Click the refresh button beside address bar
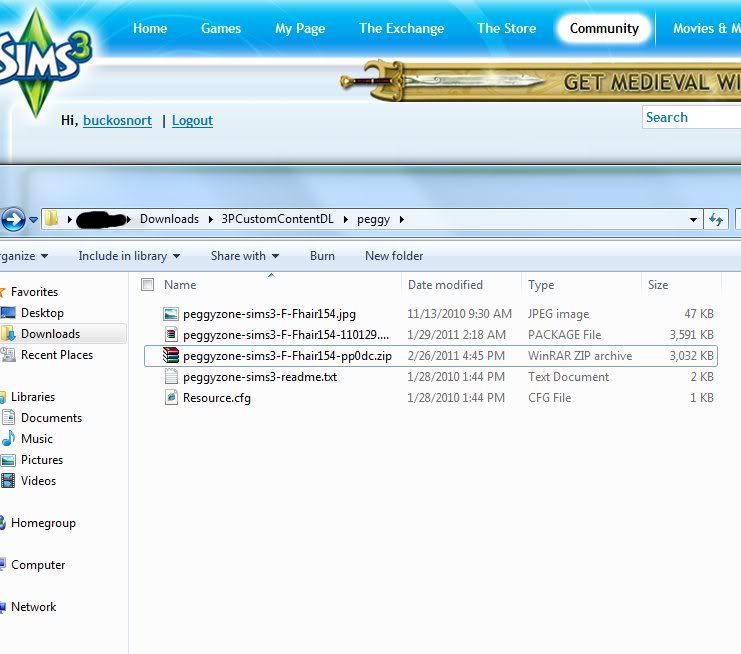 point(716,219)
